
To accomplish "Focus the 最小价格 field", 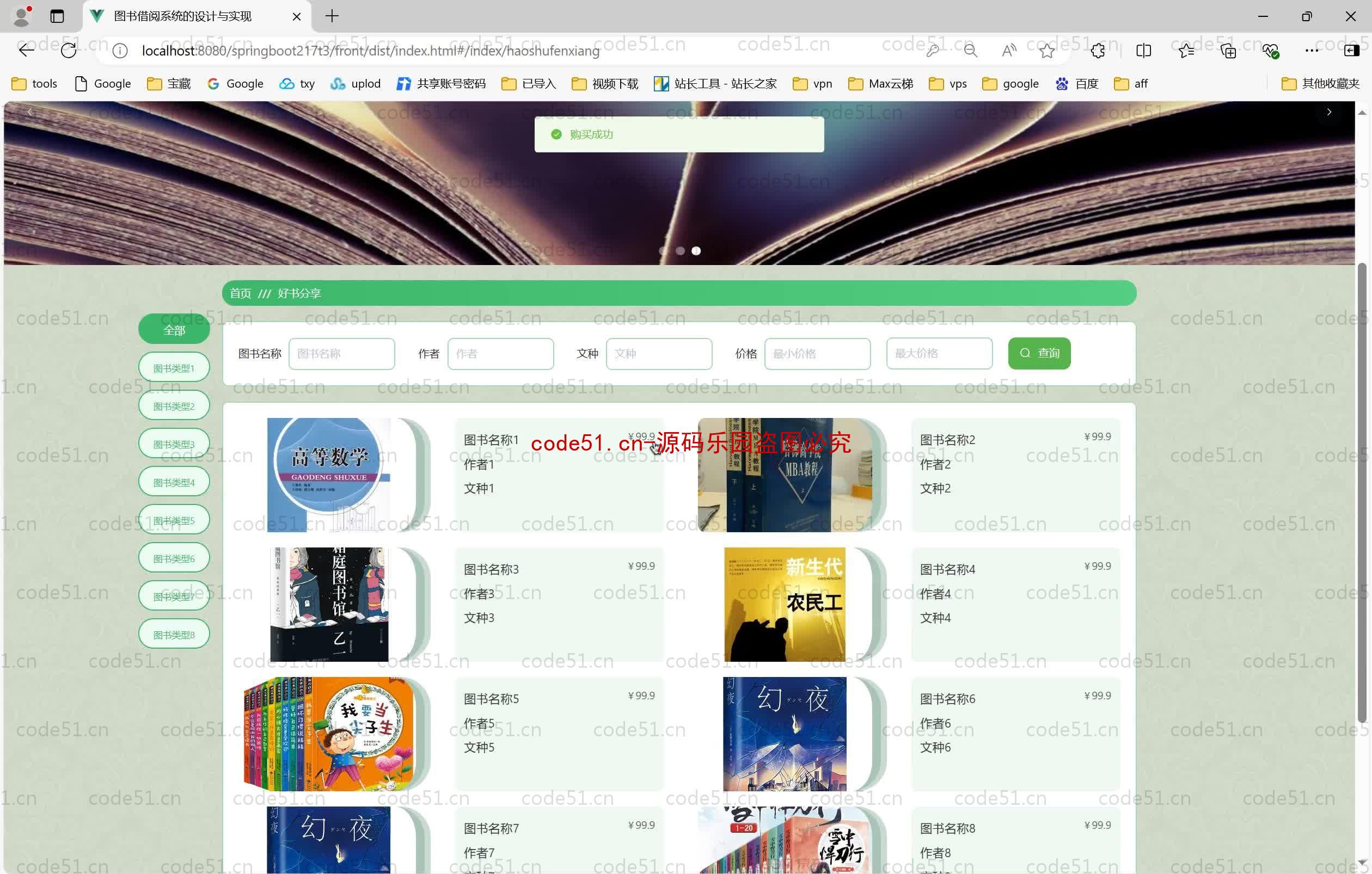I will [818, 354].
